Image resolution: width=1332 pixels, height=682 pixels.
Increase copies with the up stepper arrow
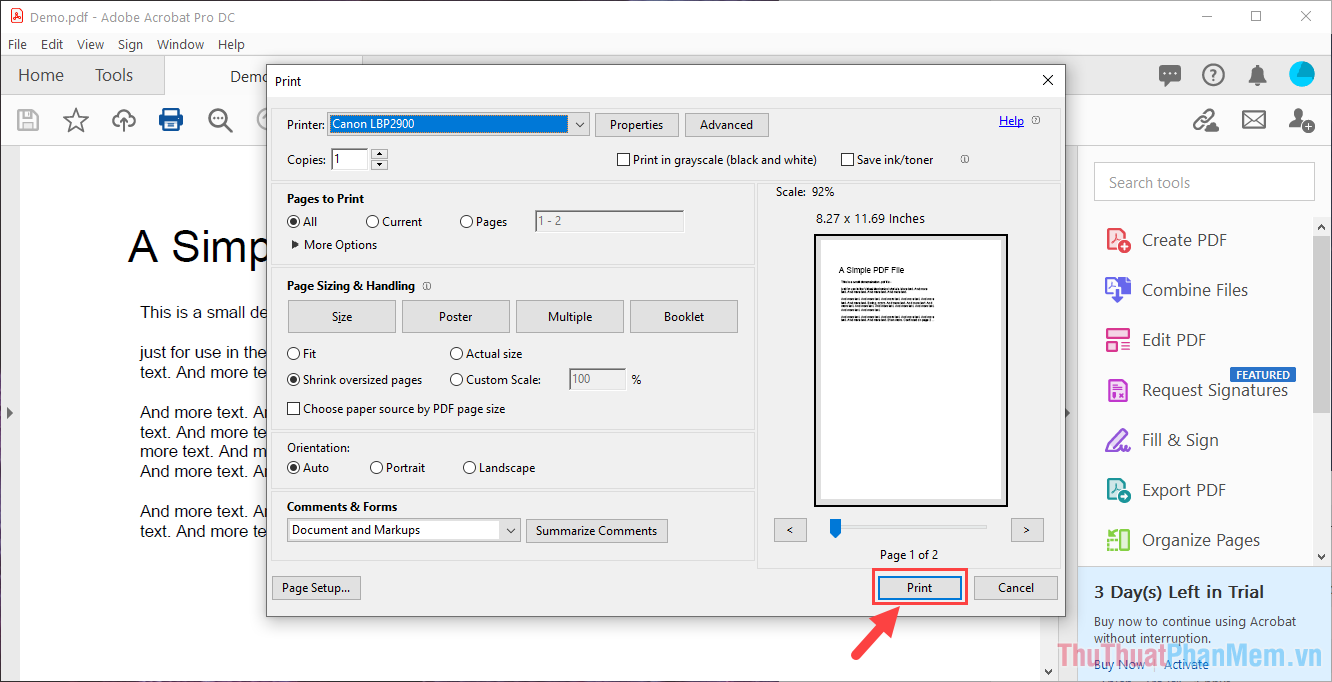379,154
